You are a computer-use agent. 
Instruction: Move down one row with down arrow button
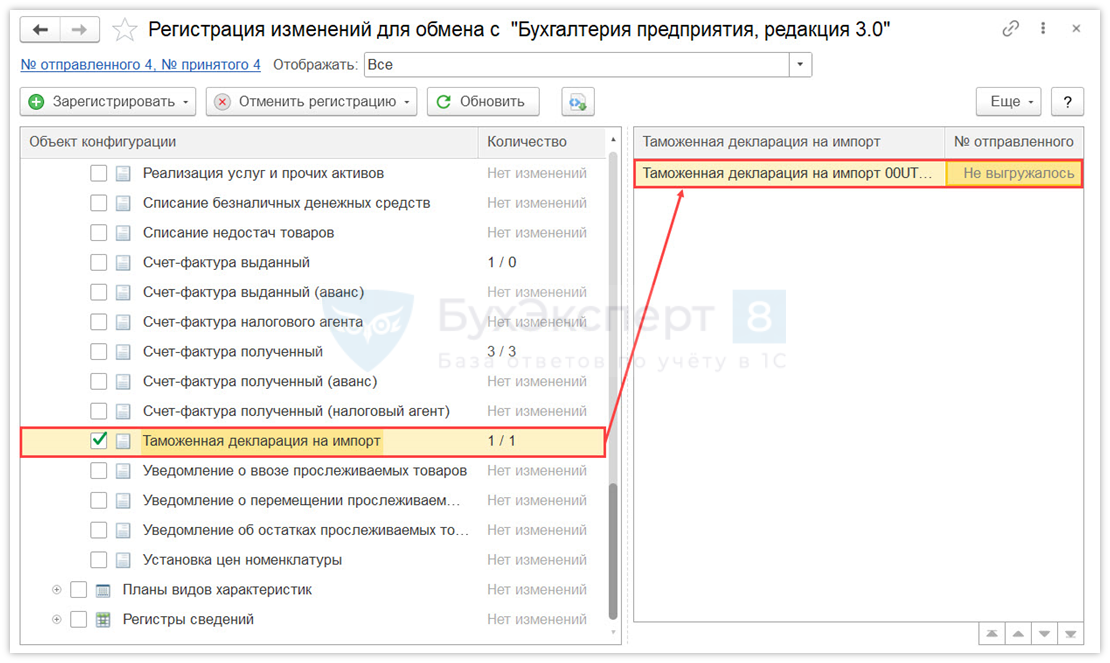pos(1044,634)
